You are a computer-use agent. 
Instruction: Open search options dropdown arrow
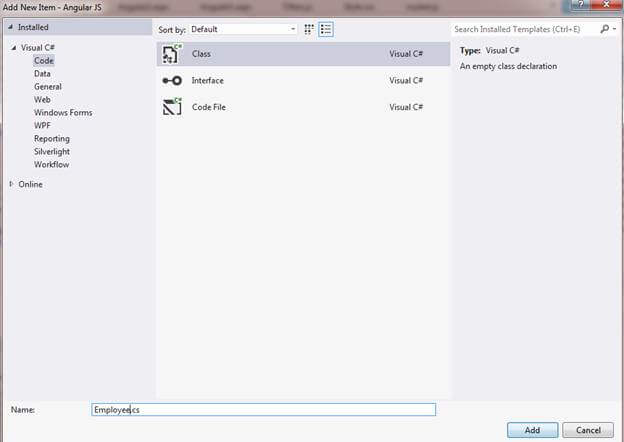(614, 29)
